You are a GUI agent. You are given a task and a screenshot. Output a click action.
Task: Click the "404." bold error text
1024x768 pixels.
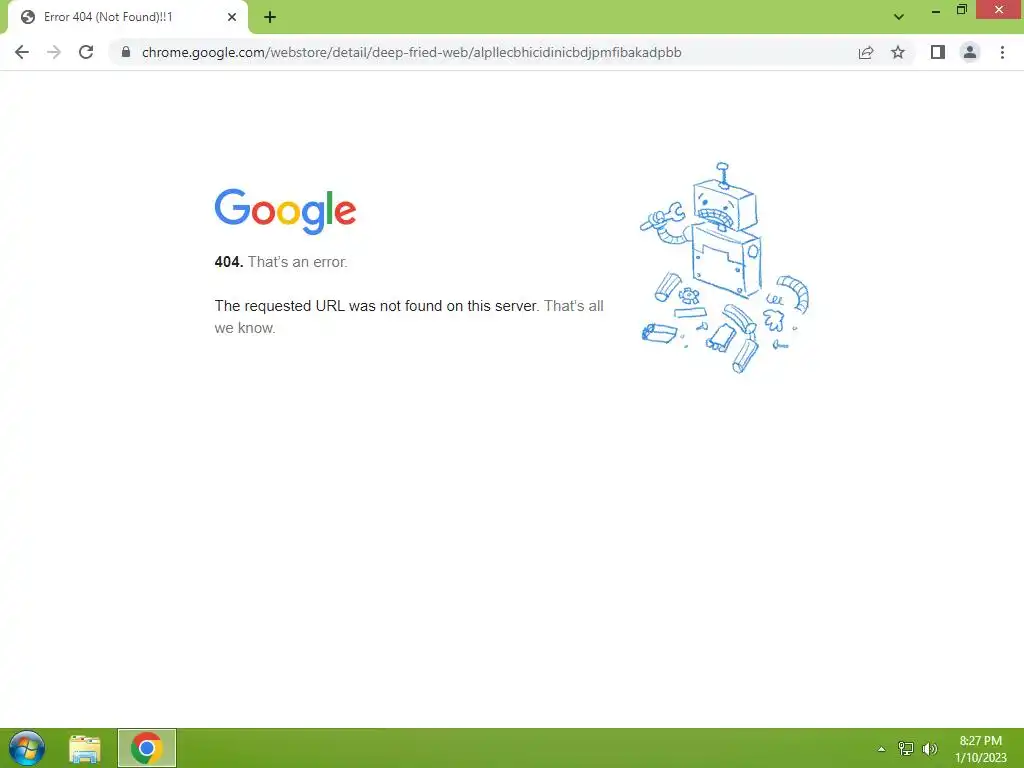(229, 262)
